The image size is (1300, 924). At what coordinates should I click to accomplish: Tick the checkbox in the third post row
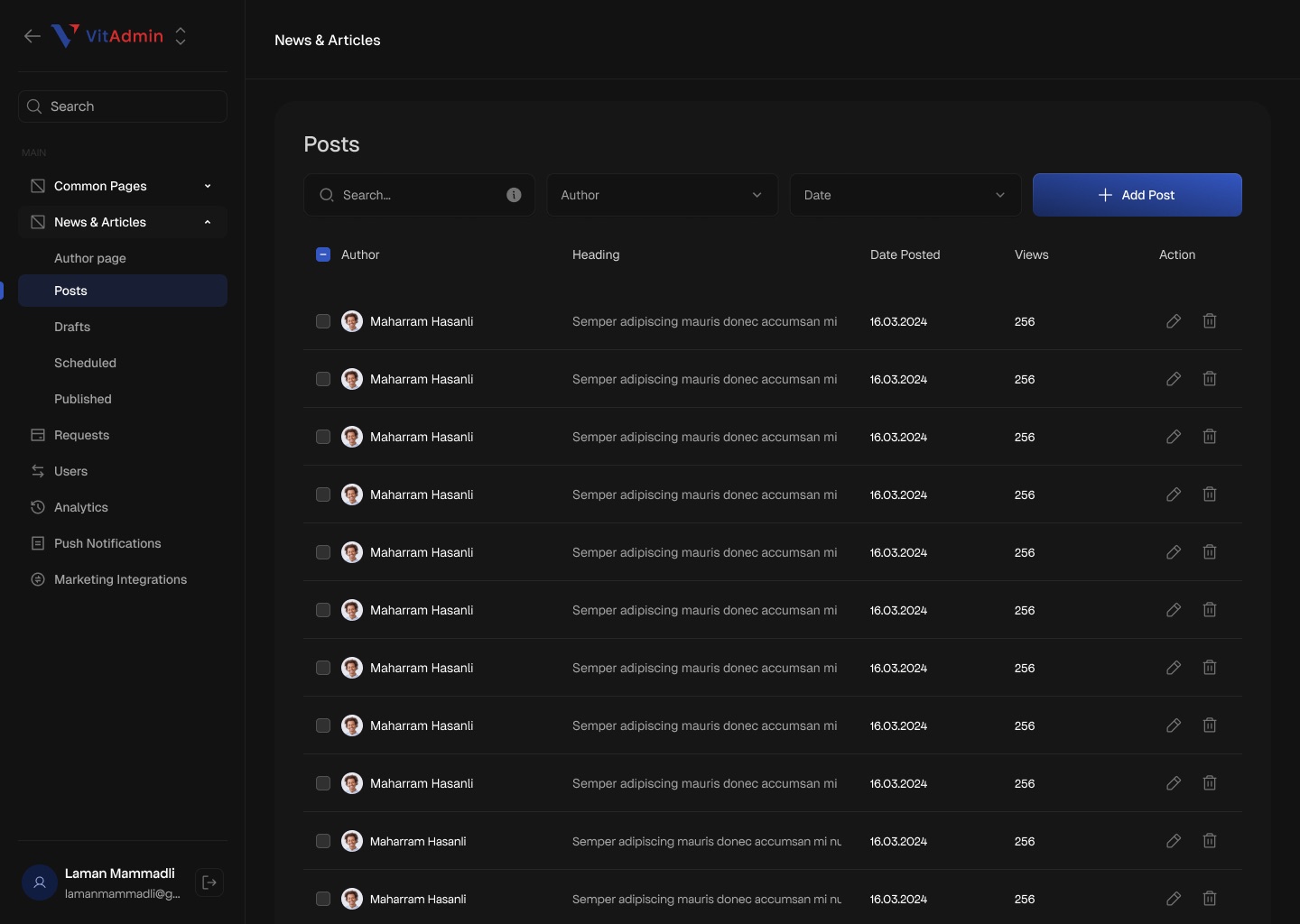pyautogui.click(x=323, y=437)
